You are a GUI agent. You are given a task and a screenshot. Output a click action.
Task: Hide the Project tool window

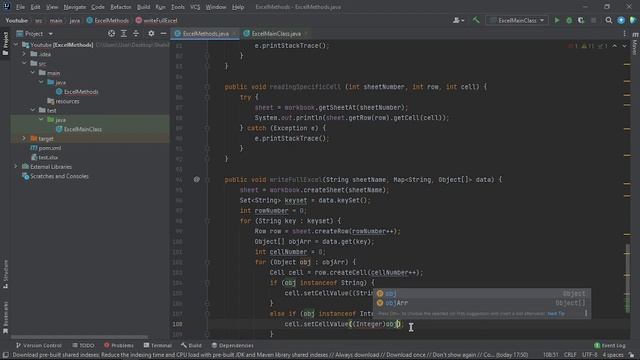click(x=163, y=33)
